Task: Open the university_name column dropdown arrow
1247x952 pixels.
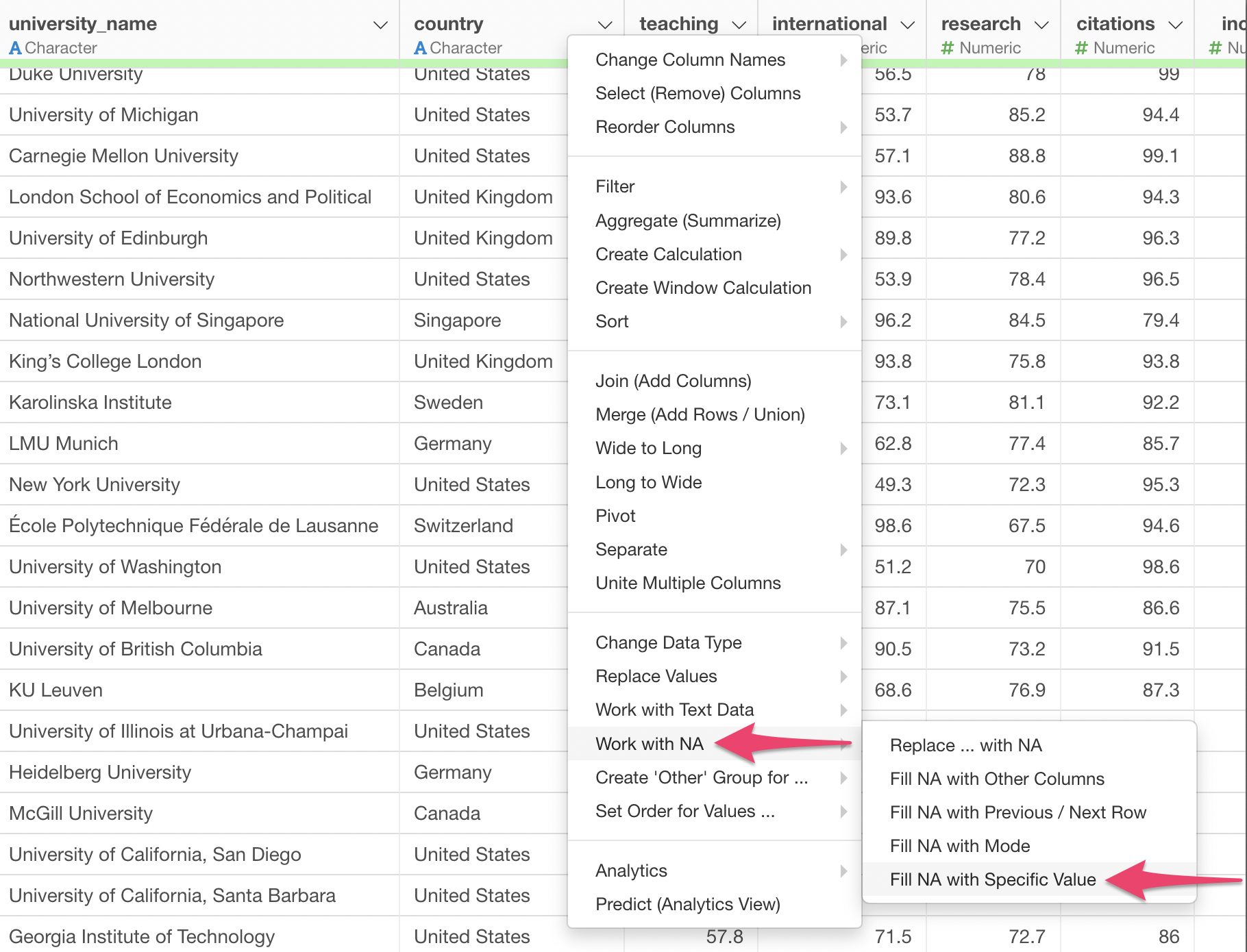Action: point(380,25)
